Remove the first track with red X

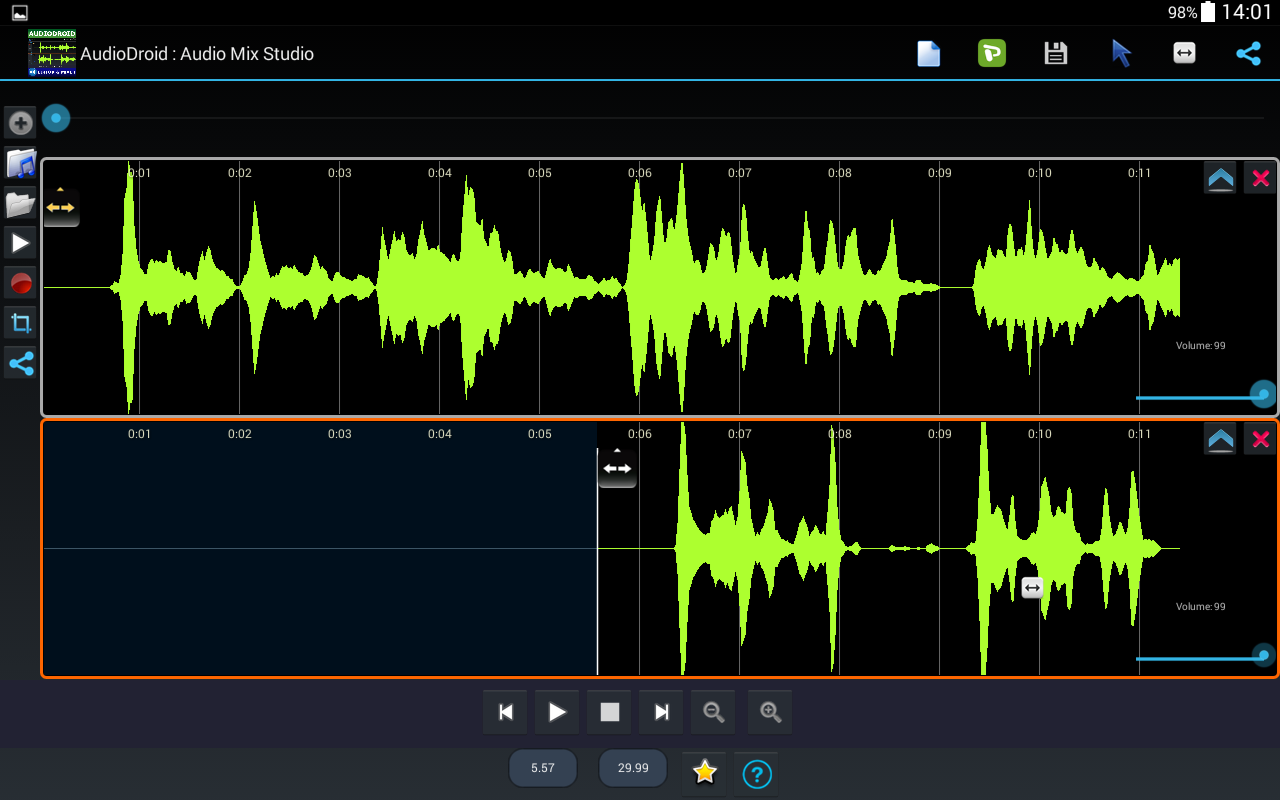tap(1260, 179)
